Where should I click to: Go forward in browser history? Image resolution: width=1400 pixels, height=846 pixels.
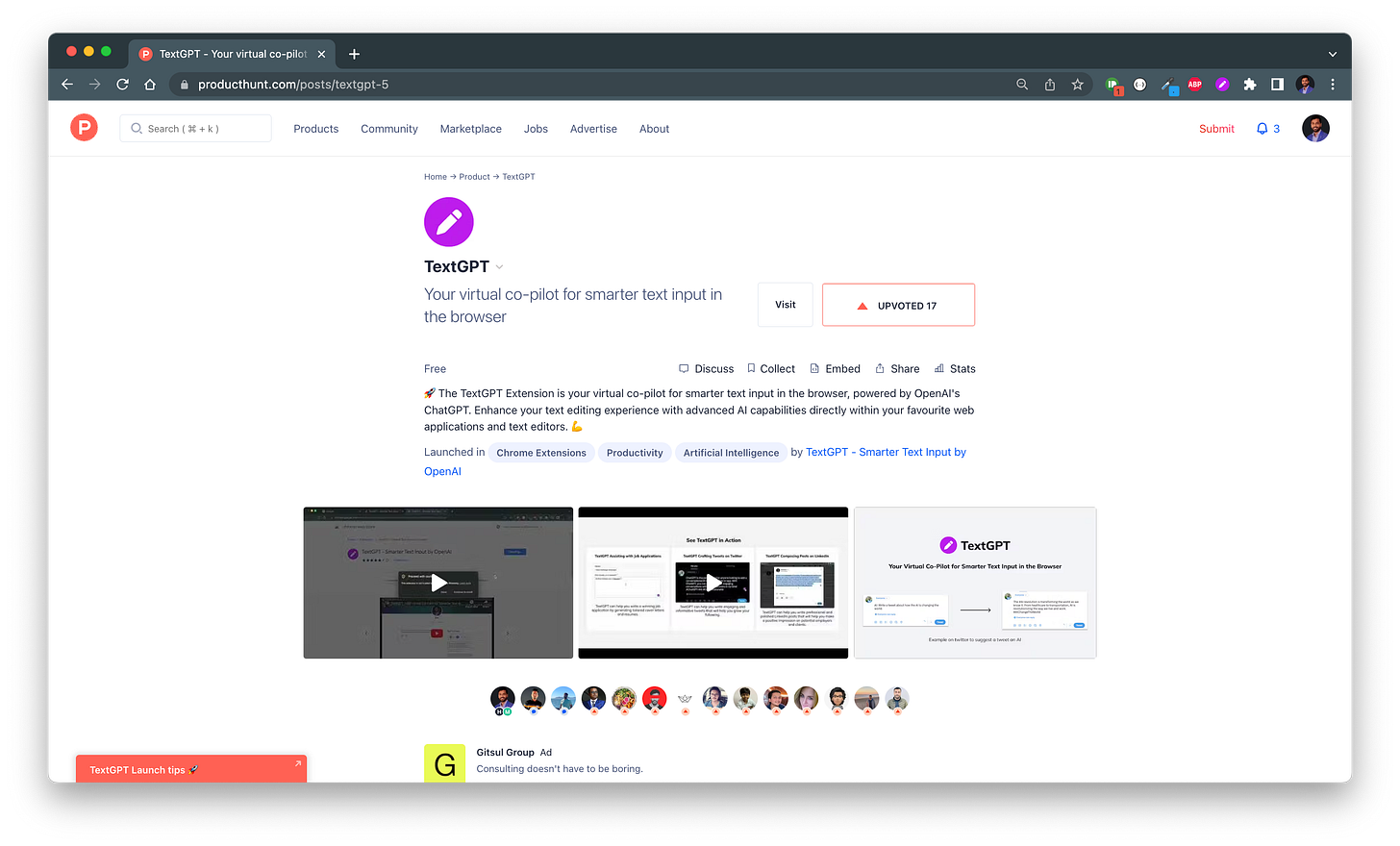[x=94, y=85]
